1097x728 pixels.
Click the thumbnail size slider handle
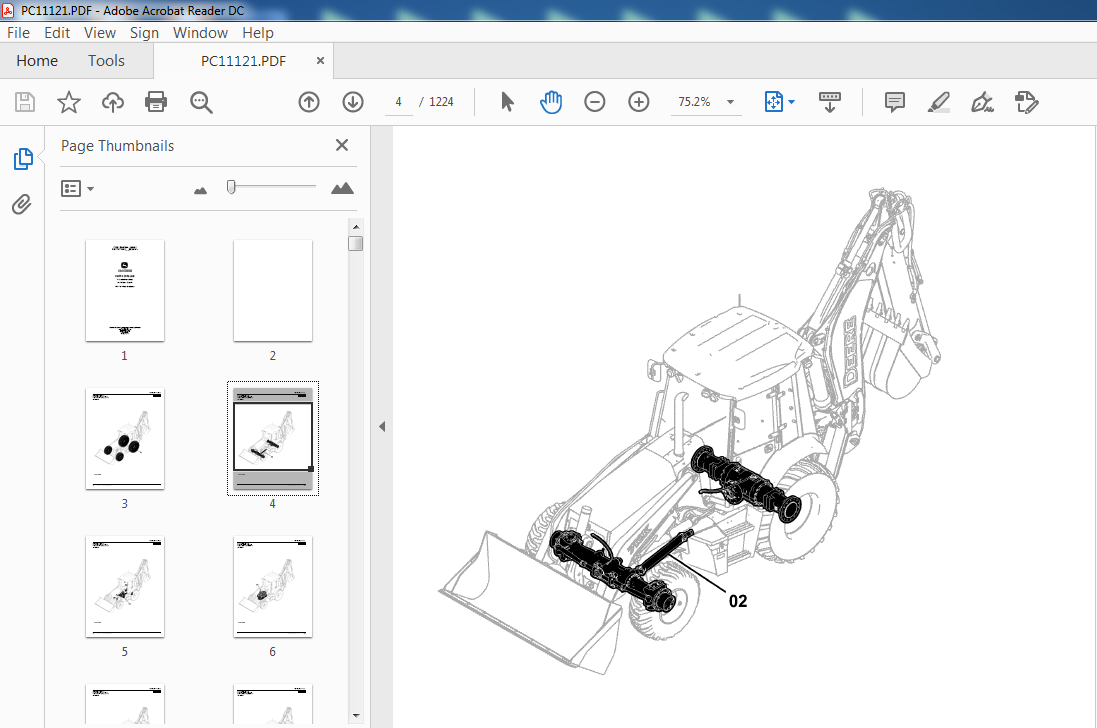[231, 187]
